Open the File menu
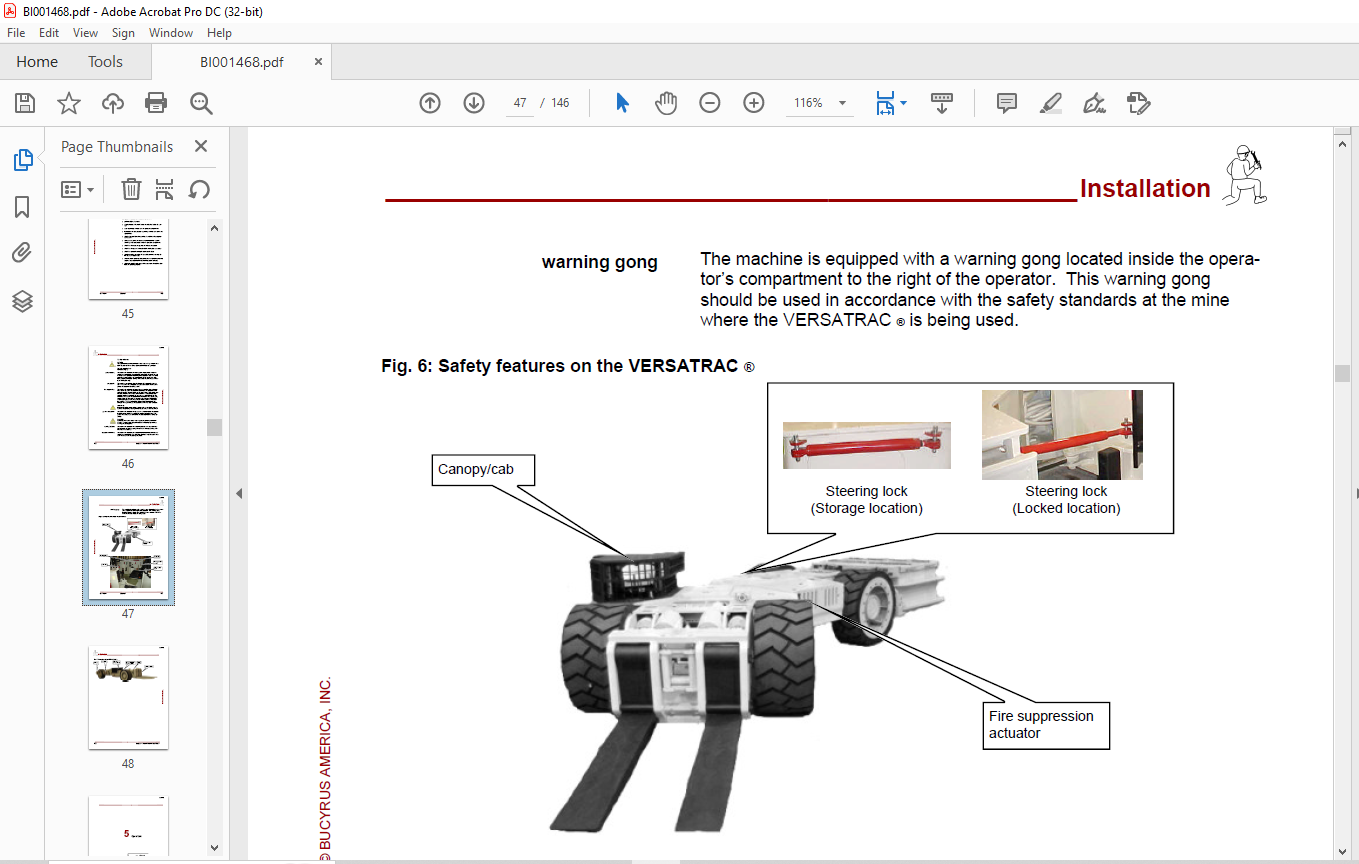This screenshot has height=864, width=1359. click(x=16, y=33)
